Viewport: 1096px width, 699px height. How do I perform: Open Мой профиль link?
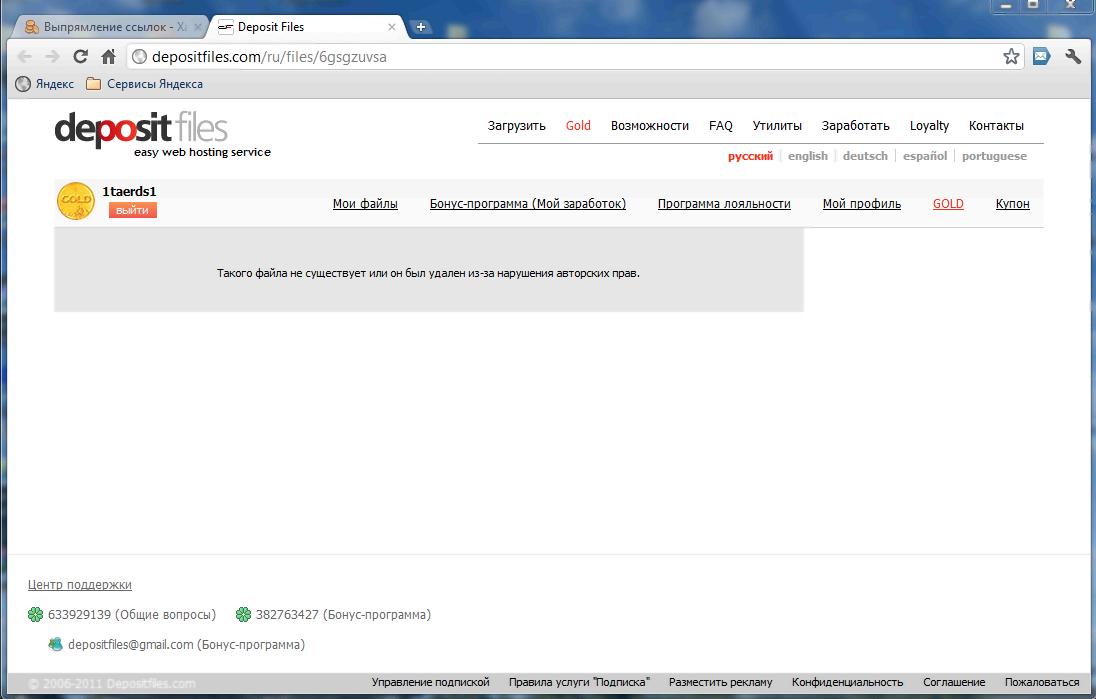[862, 204]
